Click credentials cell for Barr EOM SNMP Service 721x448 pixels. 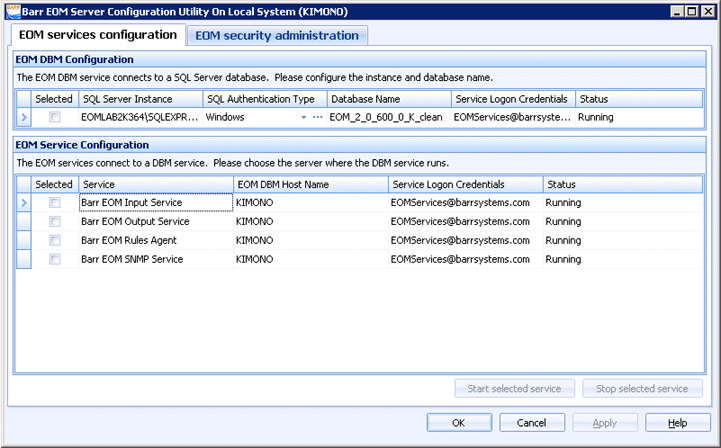(x=465, y=259)
